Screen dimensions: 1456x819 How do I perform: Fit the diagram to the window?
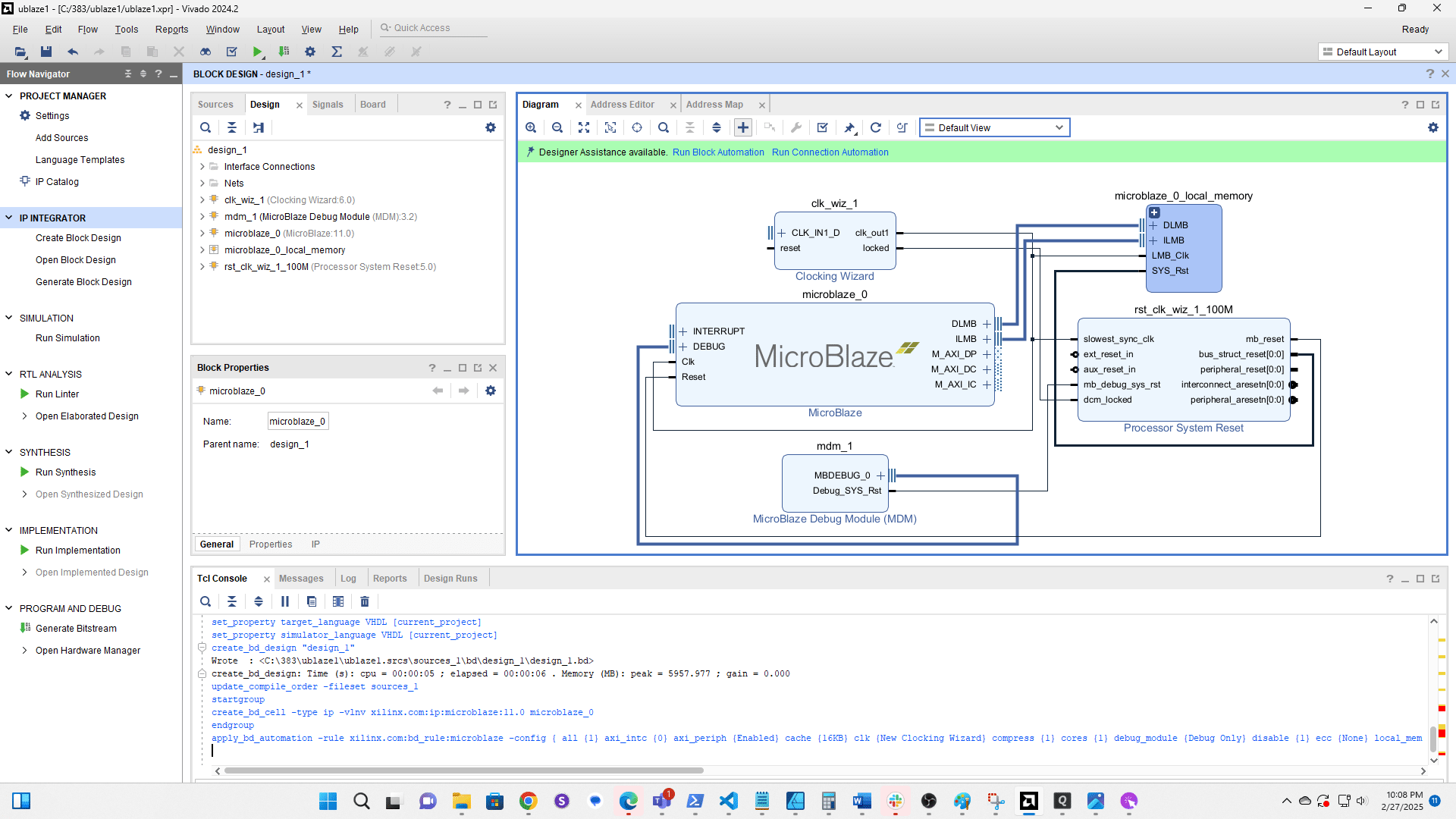coord(584,127)
